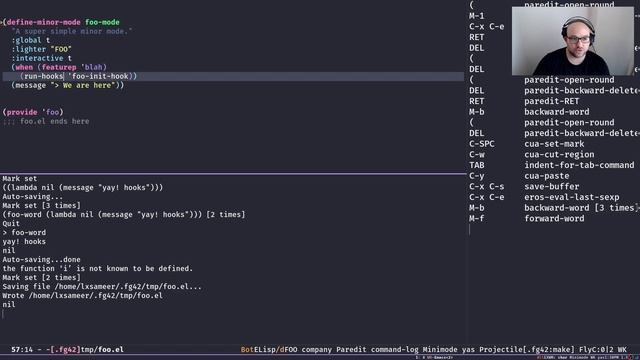
Task: Click cua-set-mark in the command log
Action: 554,144
